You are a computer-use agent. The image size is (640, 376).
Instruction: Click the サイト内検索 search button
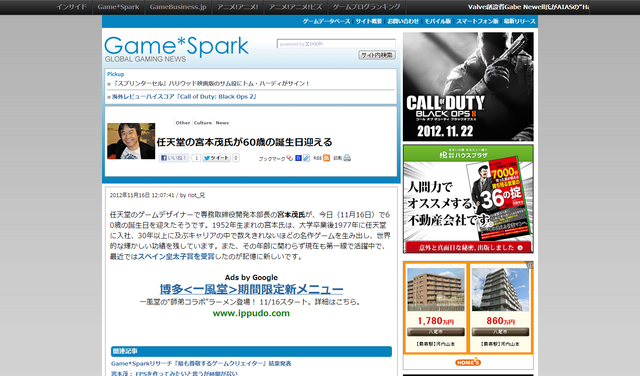click(377, 55)
